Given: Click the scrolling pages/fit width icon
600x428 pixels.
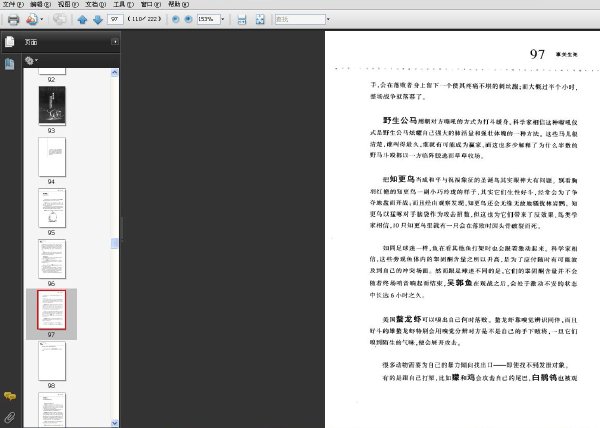Looking at the screenshot, I should [242, 20].
